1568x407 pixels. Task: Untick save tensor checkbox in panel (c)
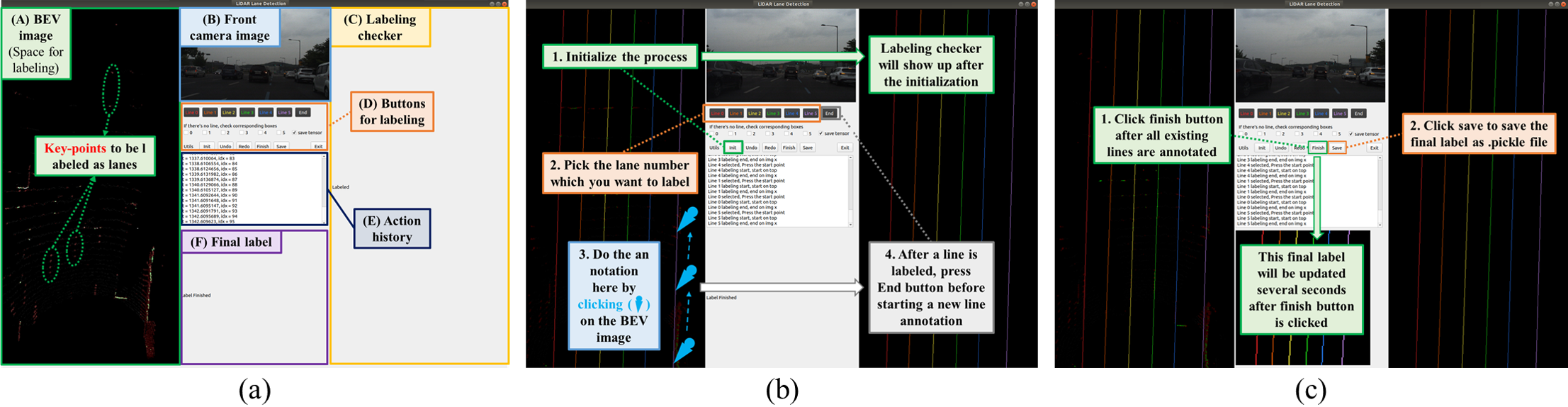1350,134
